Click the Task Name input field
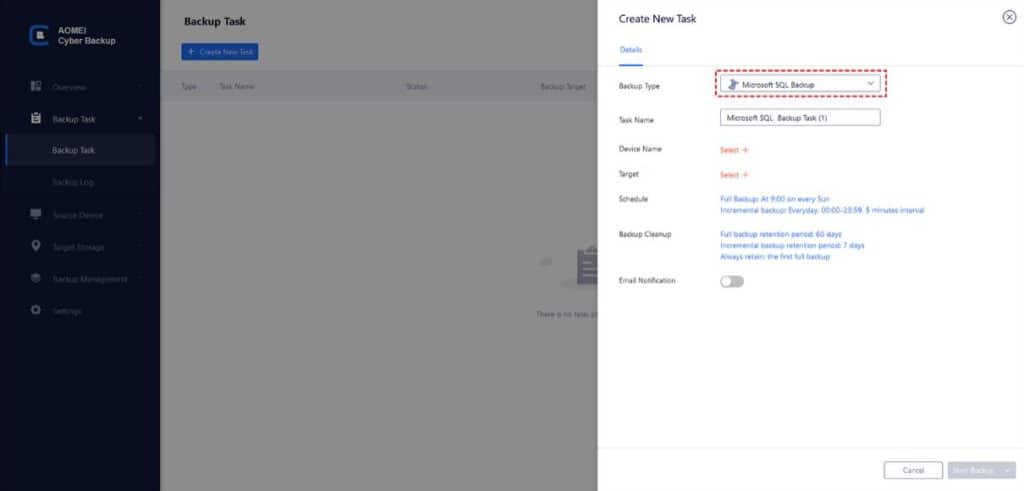Screen dimensions: 1024x491 point(800,118)
